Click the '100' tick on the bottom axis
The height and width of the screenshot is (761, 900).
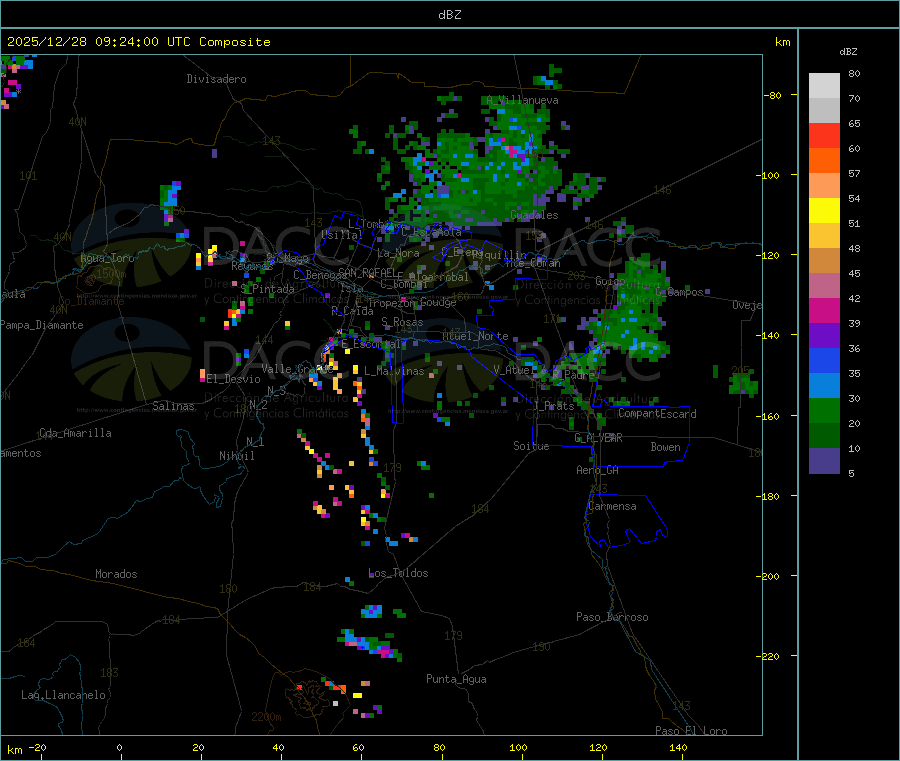coord(518,748)
